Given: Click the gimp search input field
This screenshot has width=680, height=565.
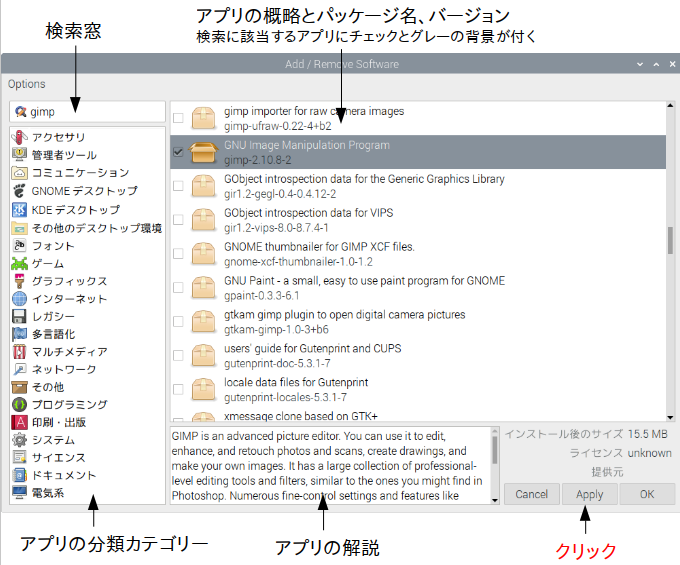Looking at the screenshot, I should coord(88,112).
